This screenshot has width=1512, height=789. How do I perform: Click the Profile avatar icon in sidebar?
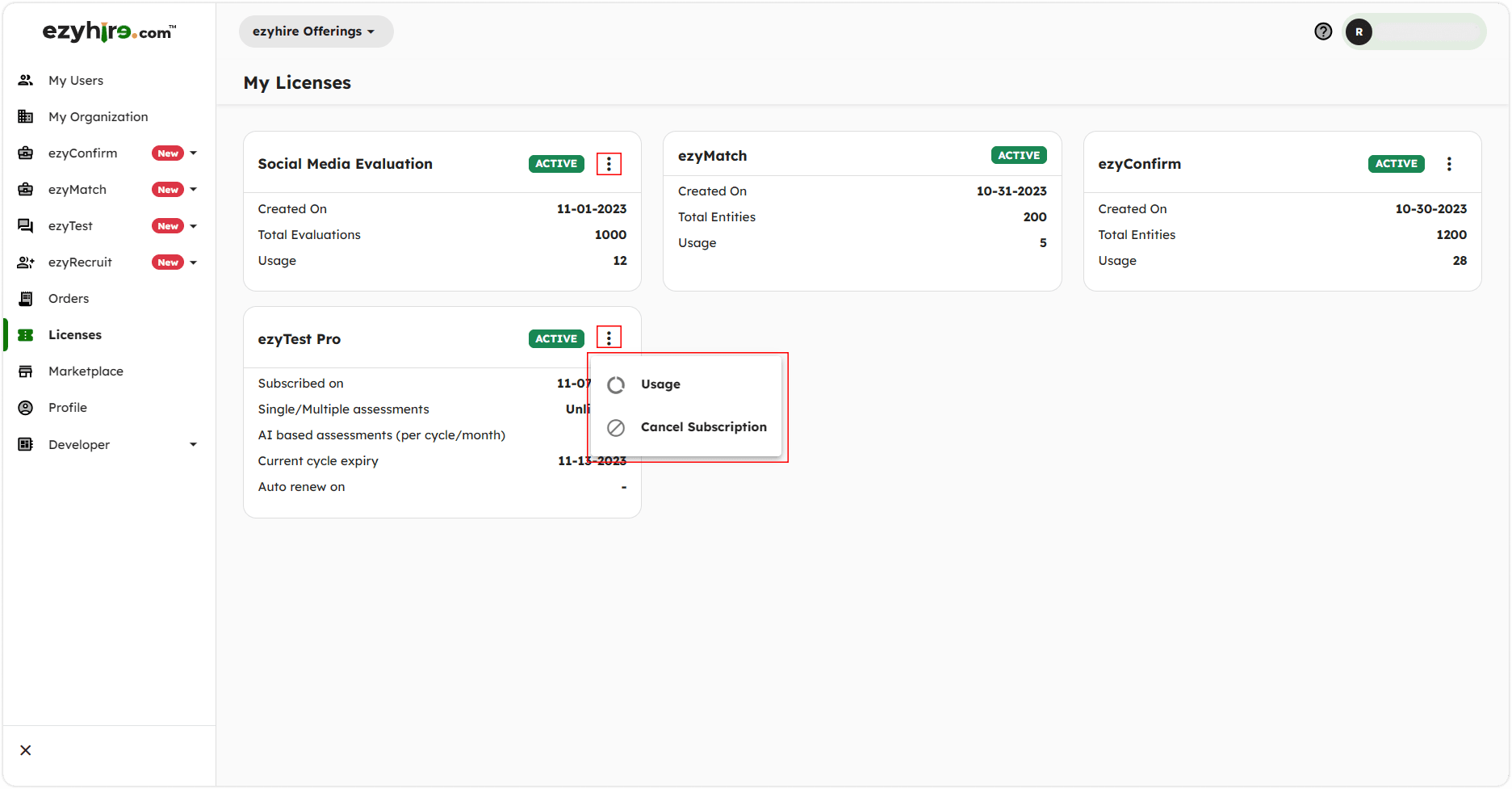tap(26, 407)
